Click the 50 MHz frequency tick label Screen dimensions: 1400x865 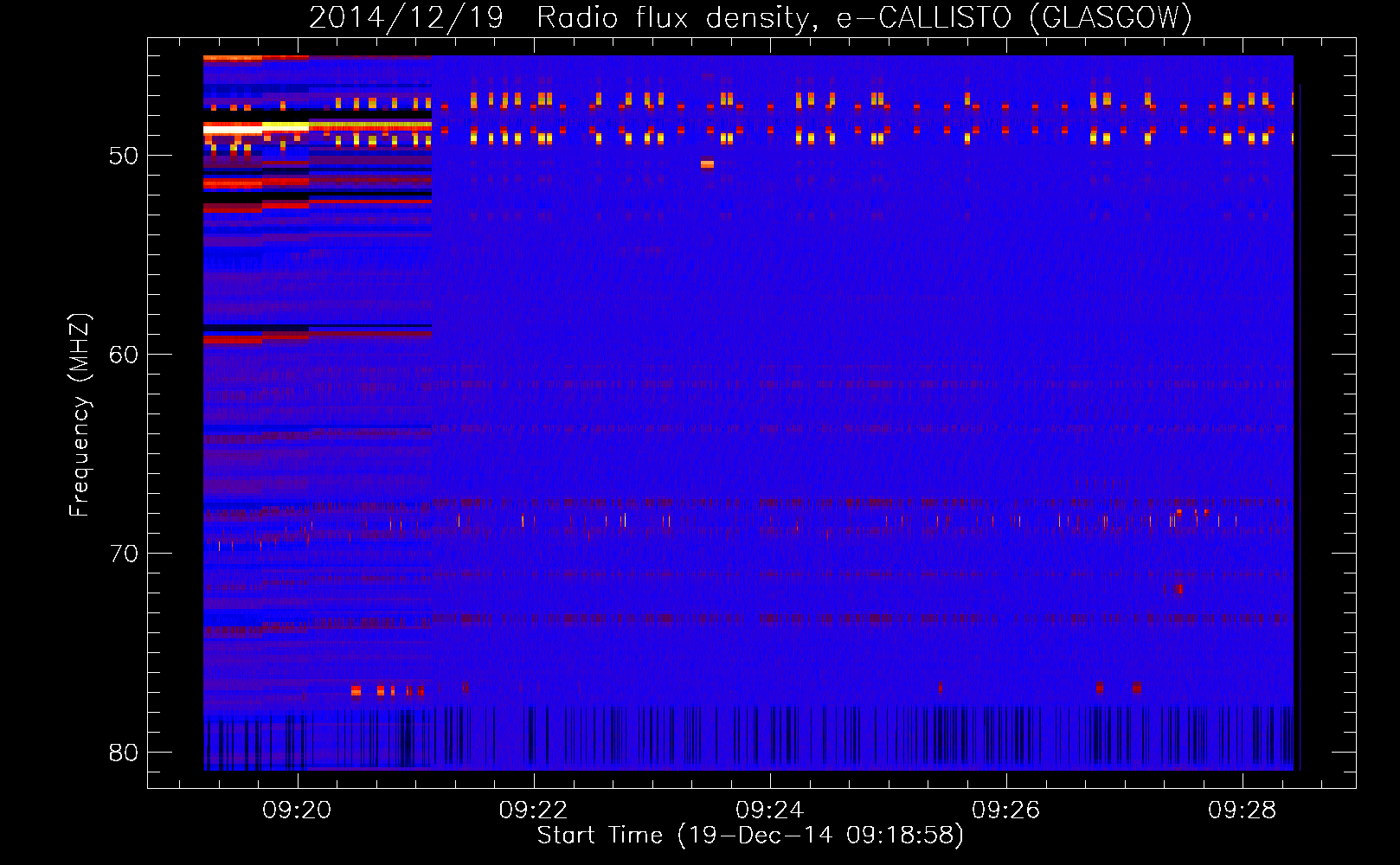[124, 157]
